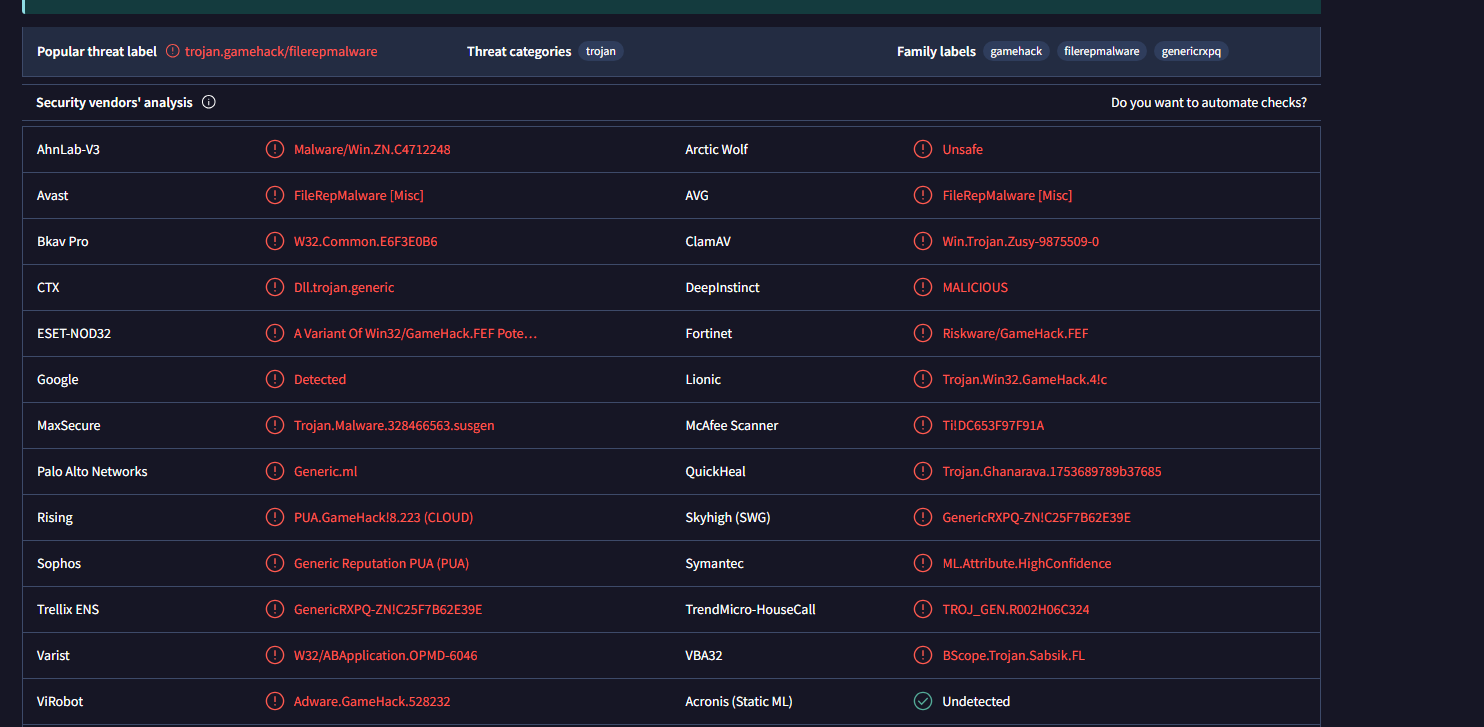Click Generic Reputation PUA (PUA) text
Screen dimensions: 1484x727
point(381,563)
